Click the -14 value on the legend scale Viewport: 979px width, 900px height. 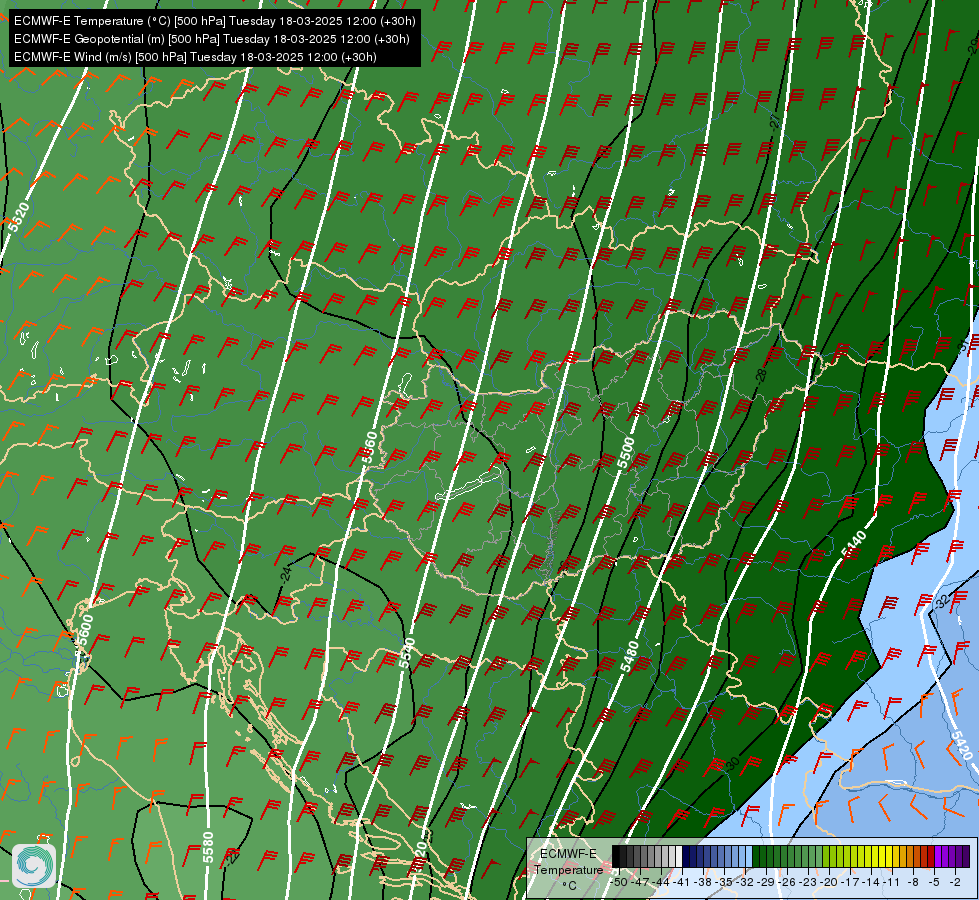coord(871,882)
